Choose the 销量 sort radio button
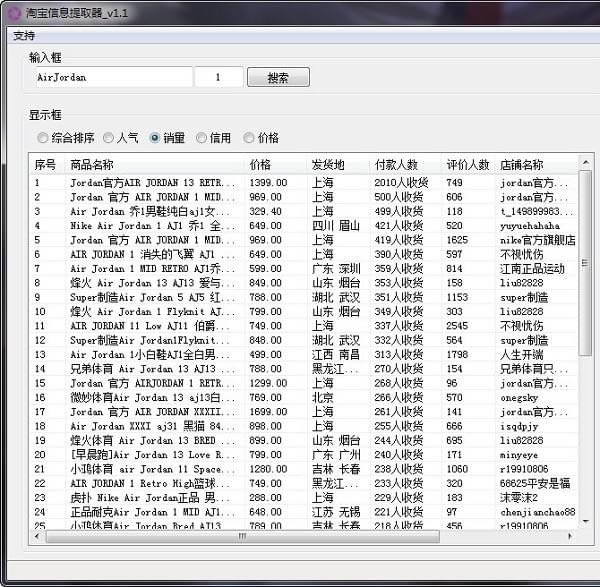The width and height of the screenshot is (600, 587). tap(155, 138)
